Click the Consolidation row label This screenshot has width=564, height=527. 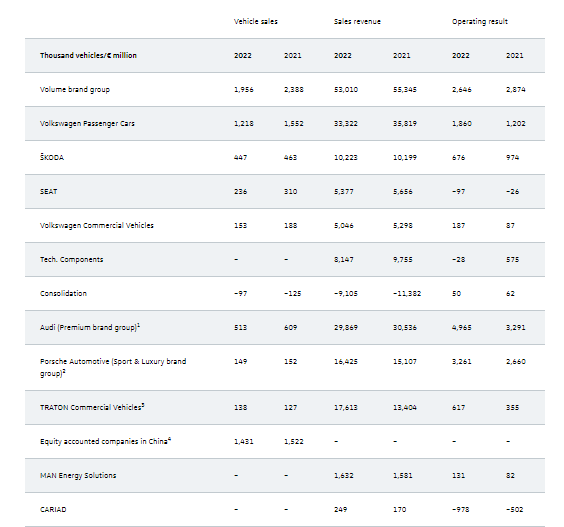pyautogui.click(x=63, y=293)
